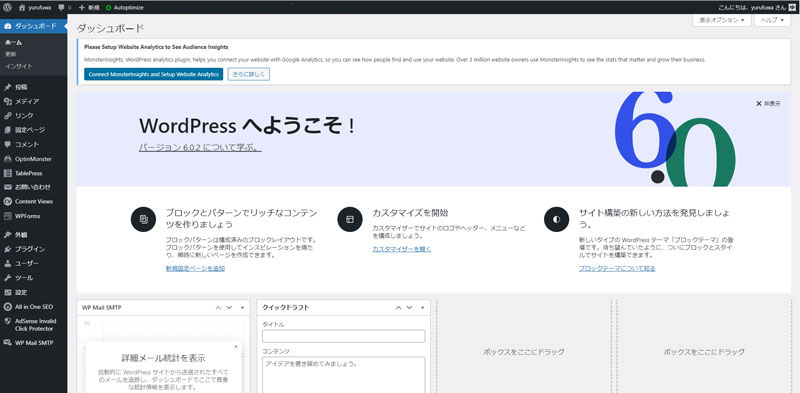Click the dashboard gauge icon in the sidebar
This screenshot has height=393, width=800.
pos(7,26)
